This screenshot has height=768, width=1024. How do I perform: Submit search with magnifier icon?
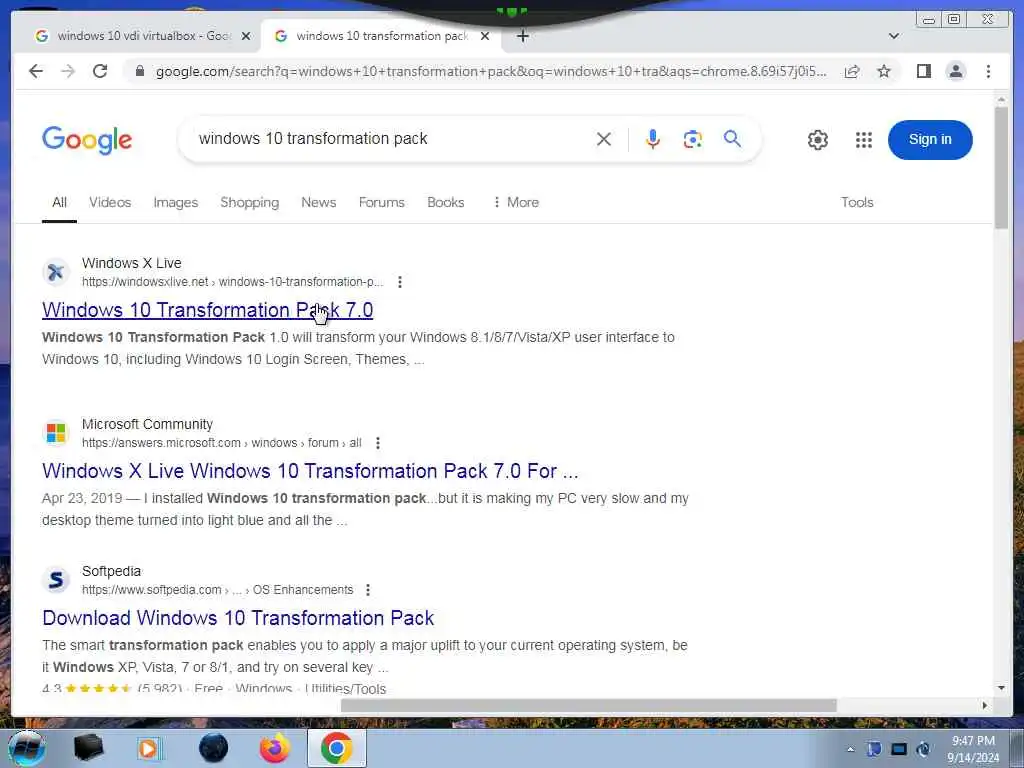pyautogui.click(x=732, y=138)
